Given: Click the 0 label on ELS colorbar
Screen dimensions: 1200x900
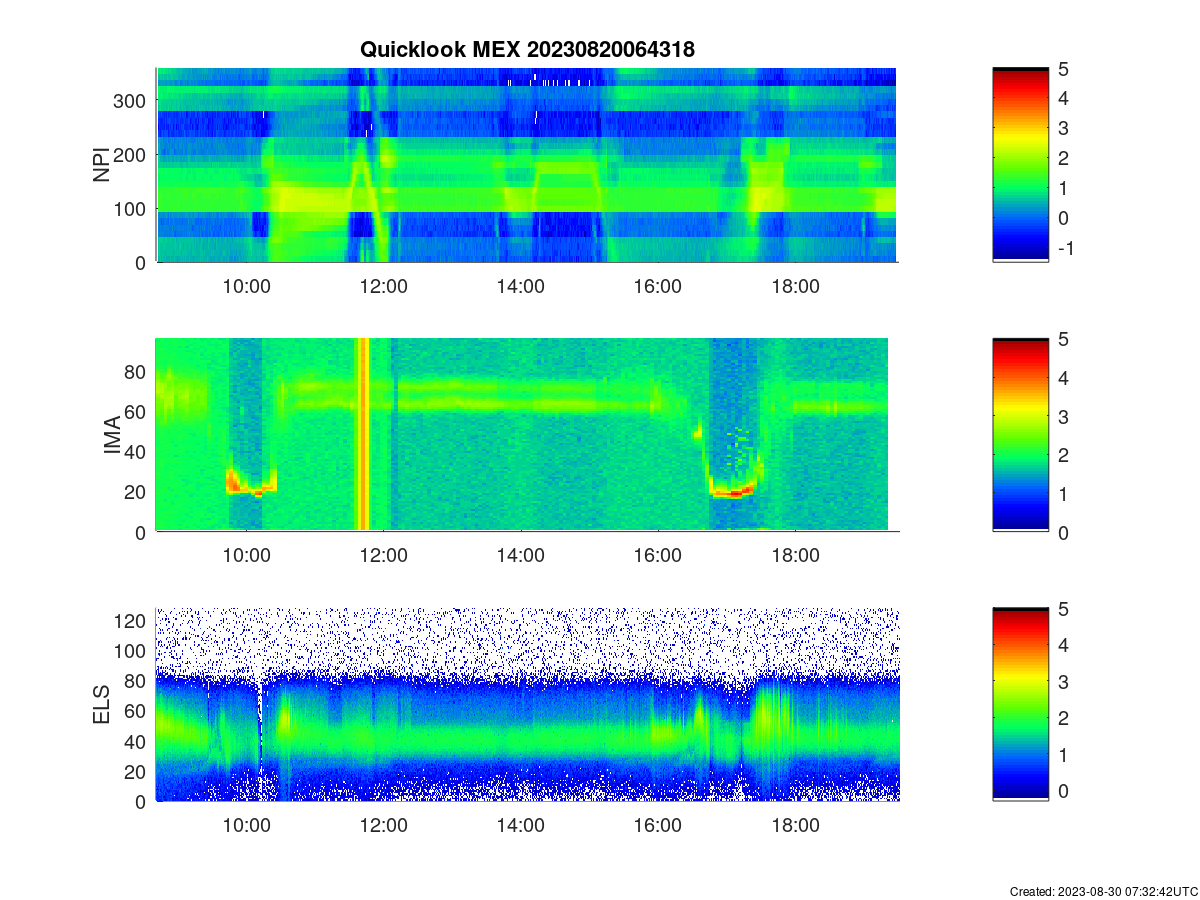Looking at the screenshot, I should [1064, 791].
